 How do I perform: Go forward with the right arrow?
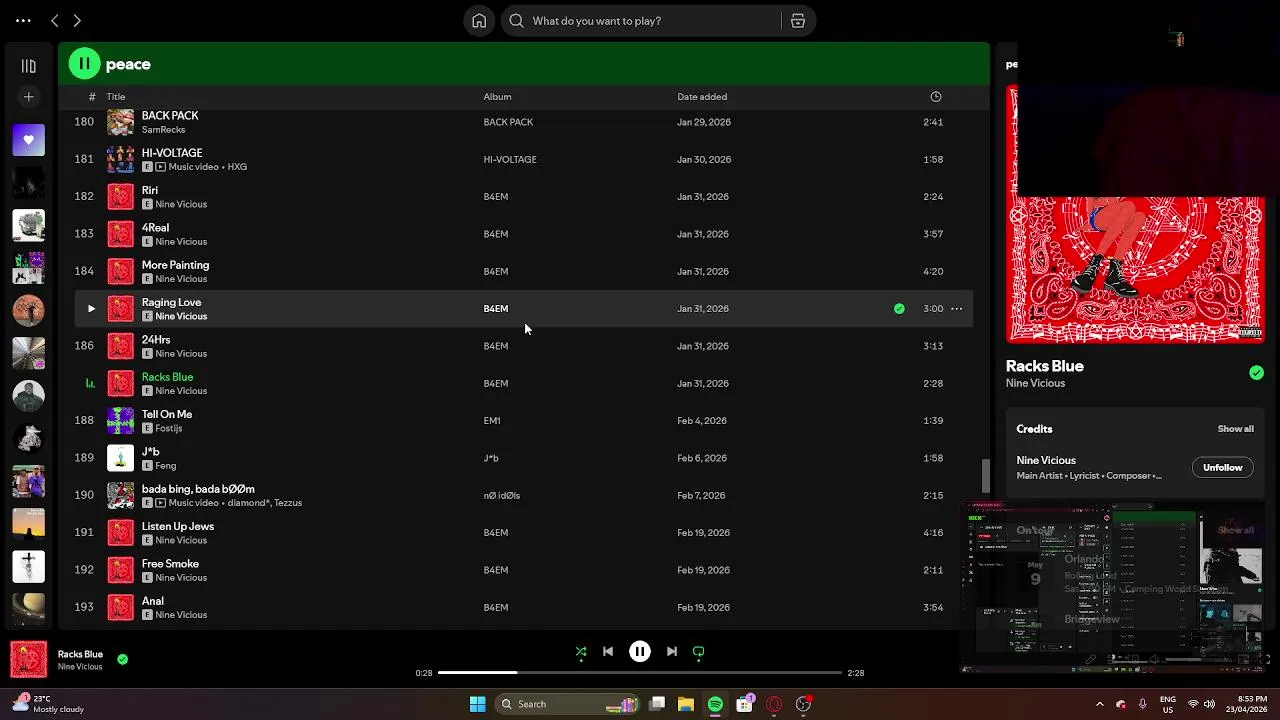pos(77,20)
